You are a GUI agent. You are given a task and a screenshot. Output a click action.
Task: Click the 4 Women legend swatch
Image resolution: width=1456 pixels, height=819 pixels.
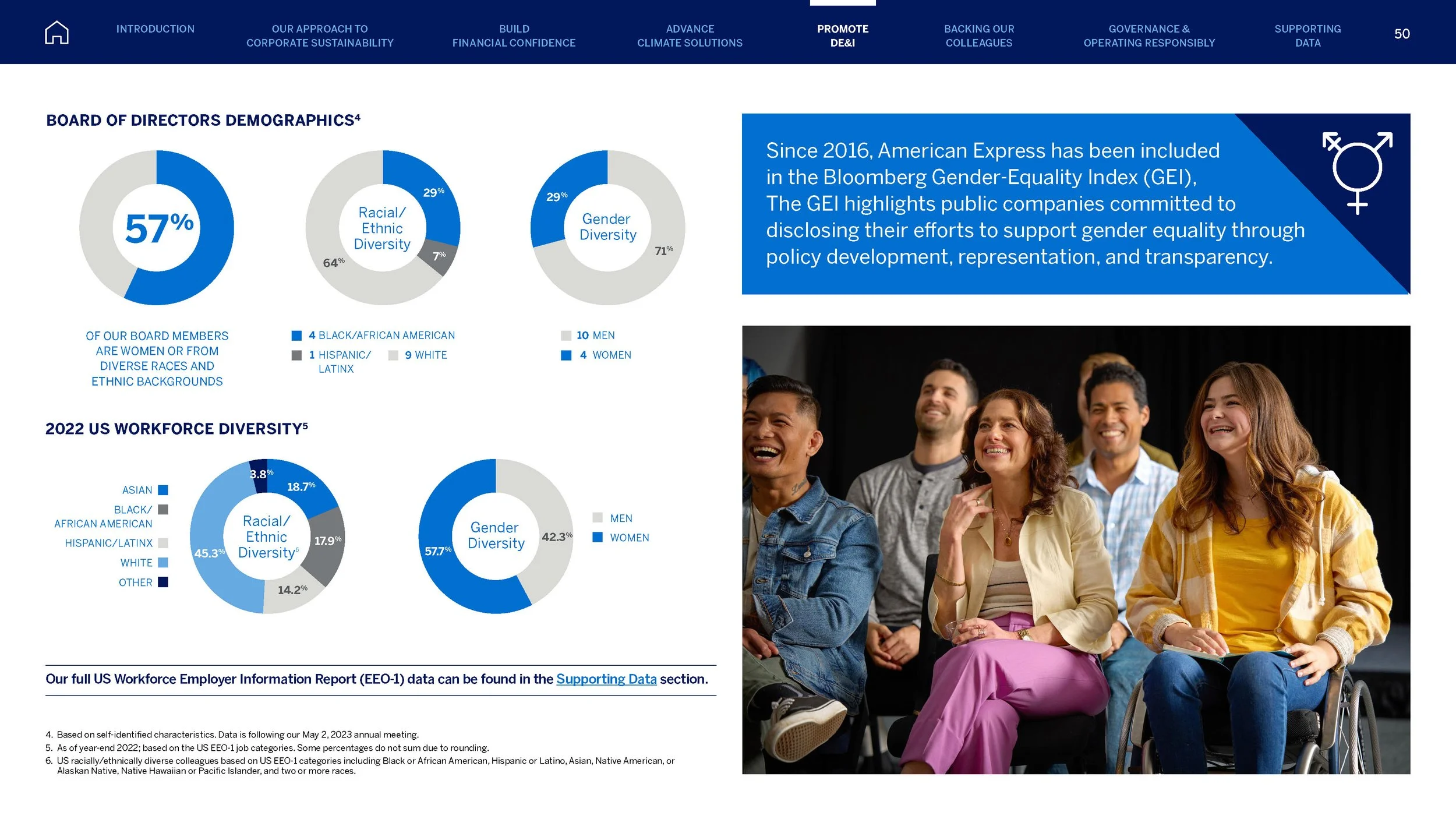566,355
